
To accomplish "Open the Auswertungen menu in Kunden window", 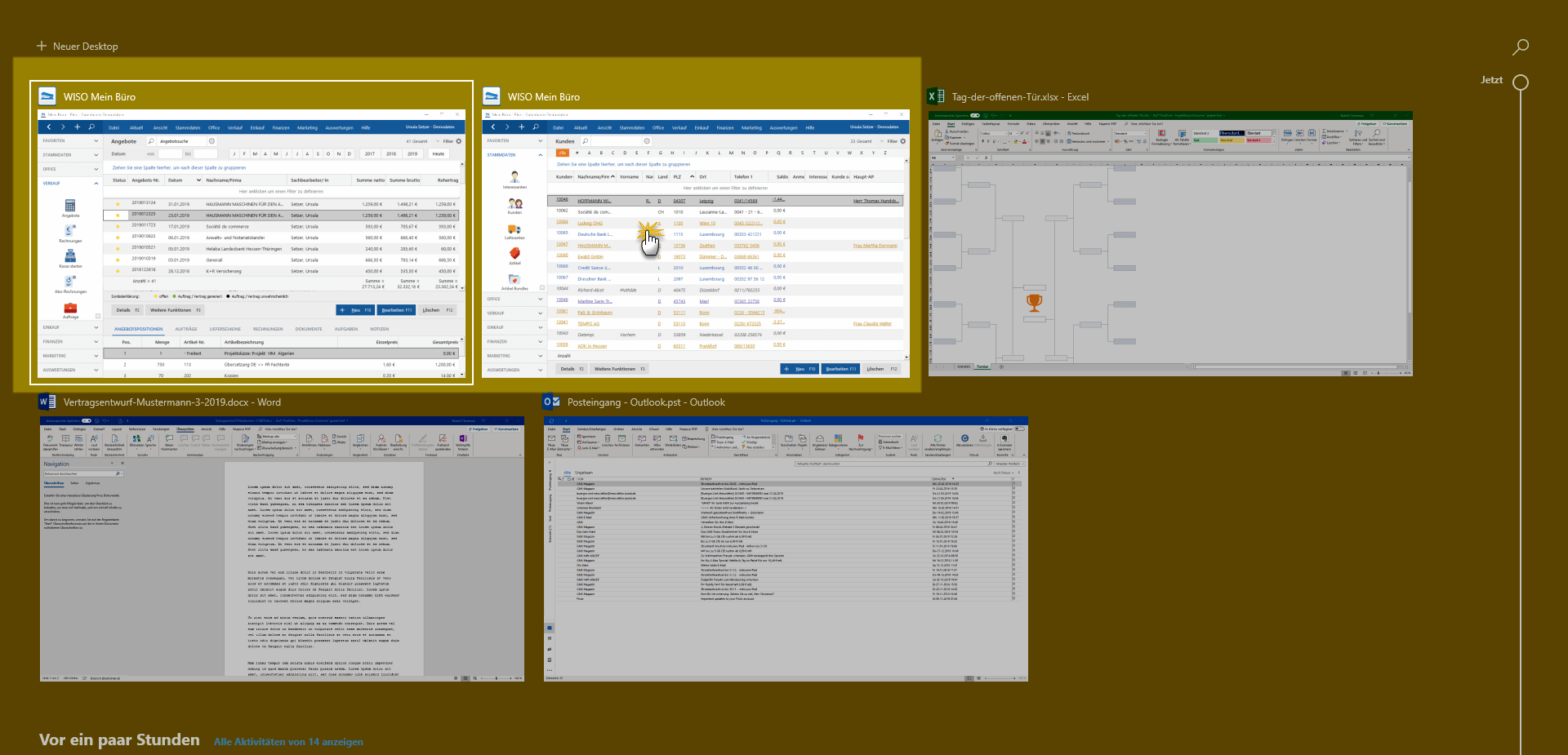I will (x=783, y=127).
